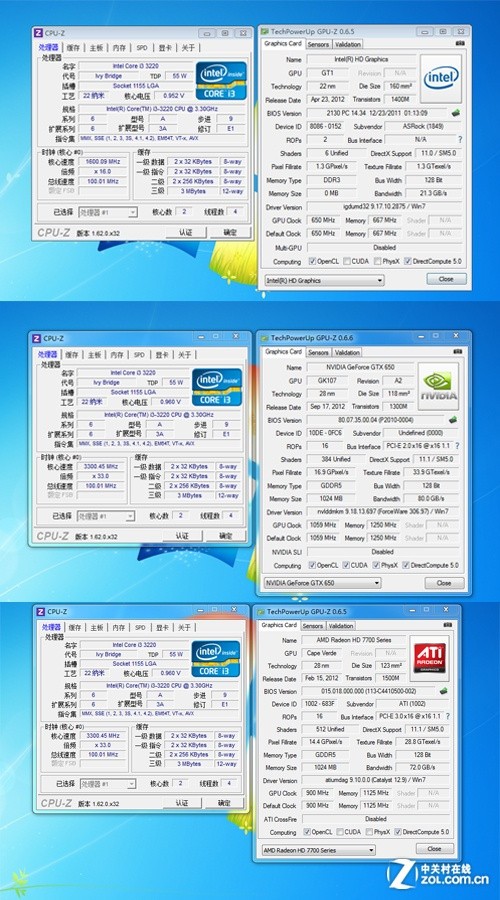Image resolution: width=500 pixels, height=900 pixels.
Task: Click the screenshot camera icon in Radeon HD 7700 GPU-Z
Action: click(447, 625)
